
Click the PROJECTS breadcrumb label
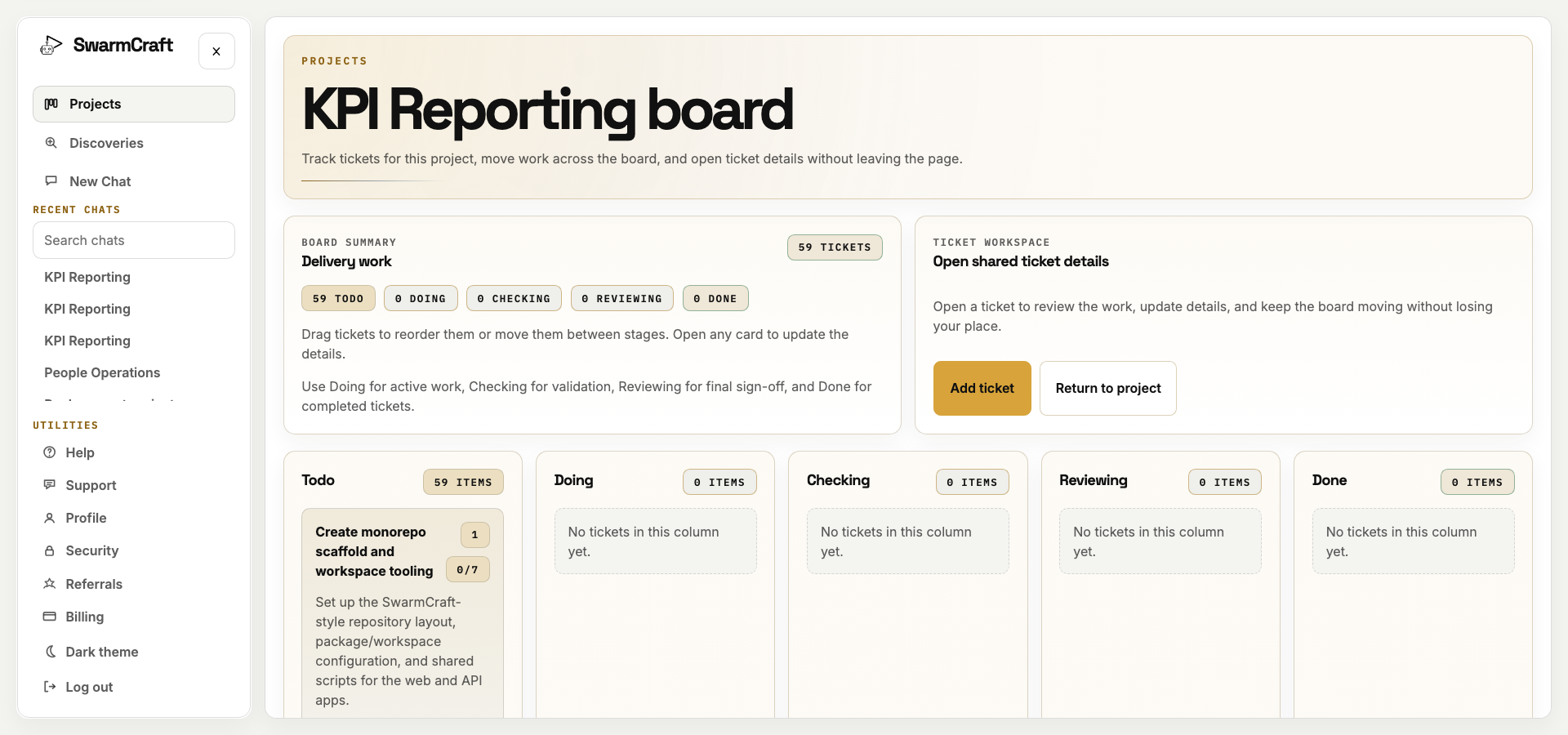tap(334, 61)
